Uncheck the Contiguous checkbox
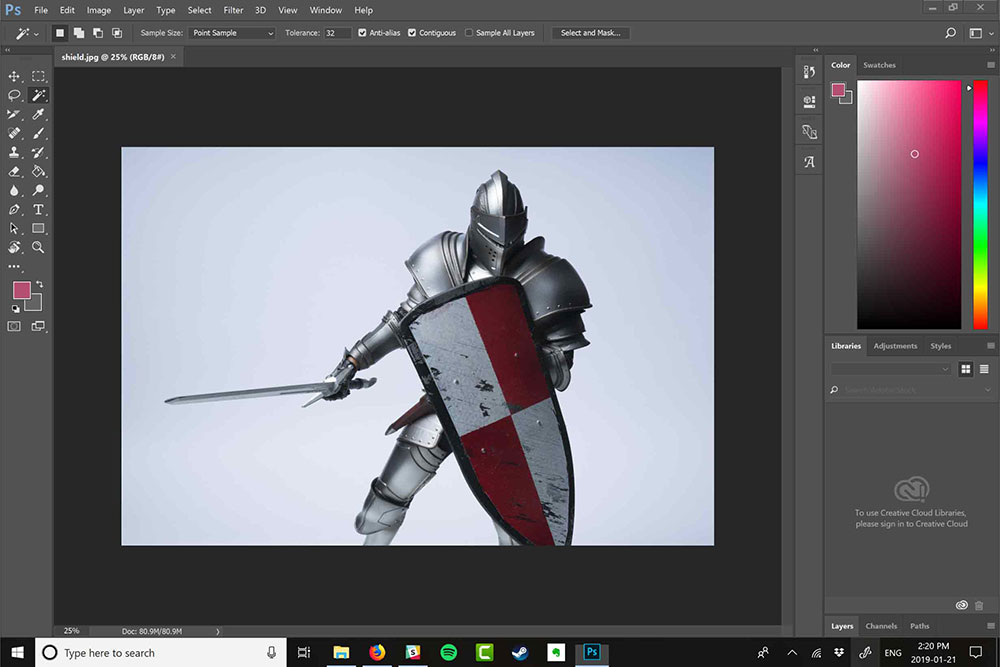The image size is (1000, 667). coord(412,33)
